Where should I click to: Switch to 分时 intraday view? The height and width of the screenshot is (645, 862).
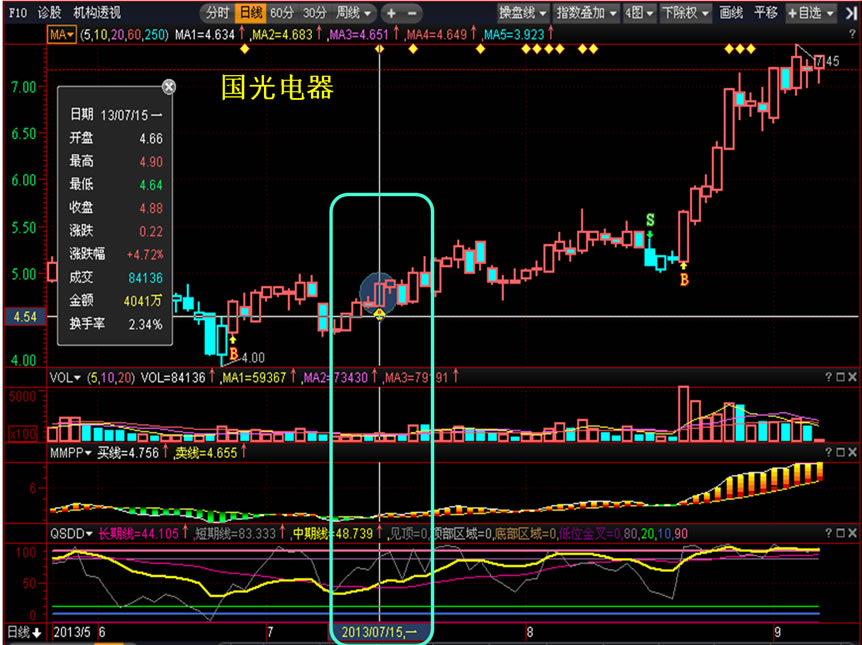[217, 13]
